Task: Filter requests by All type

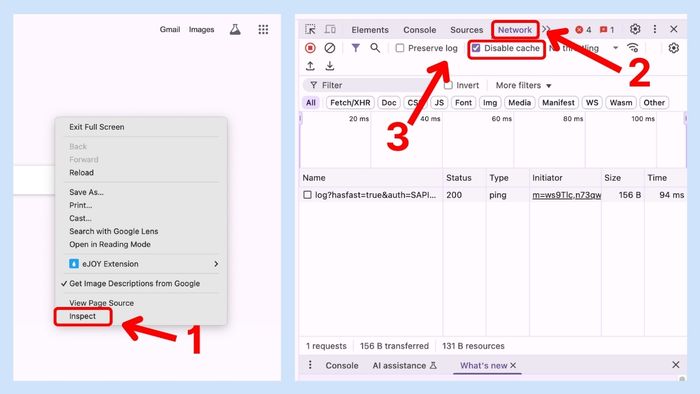Action: coord(311,103)
